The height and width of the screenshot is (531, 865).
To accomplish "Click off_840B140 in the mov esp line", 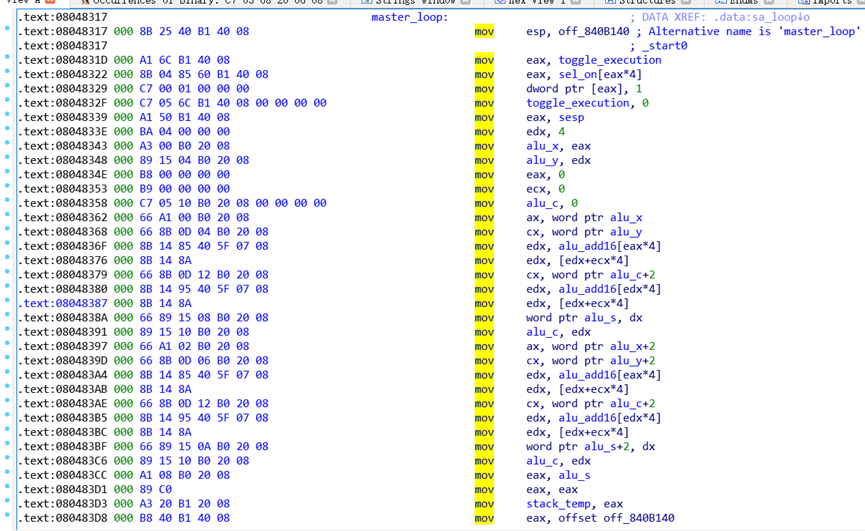I will (594, 31).
